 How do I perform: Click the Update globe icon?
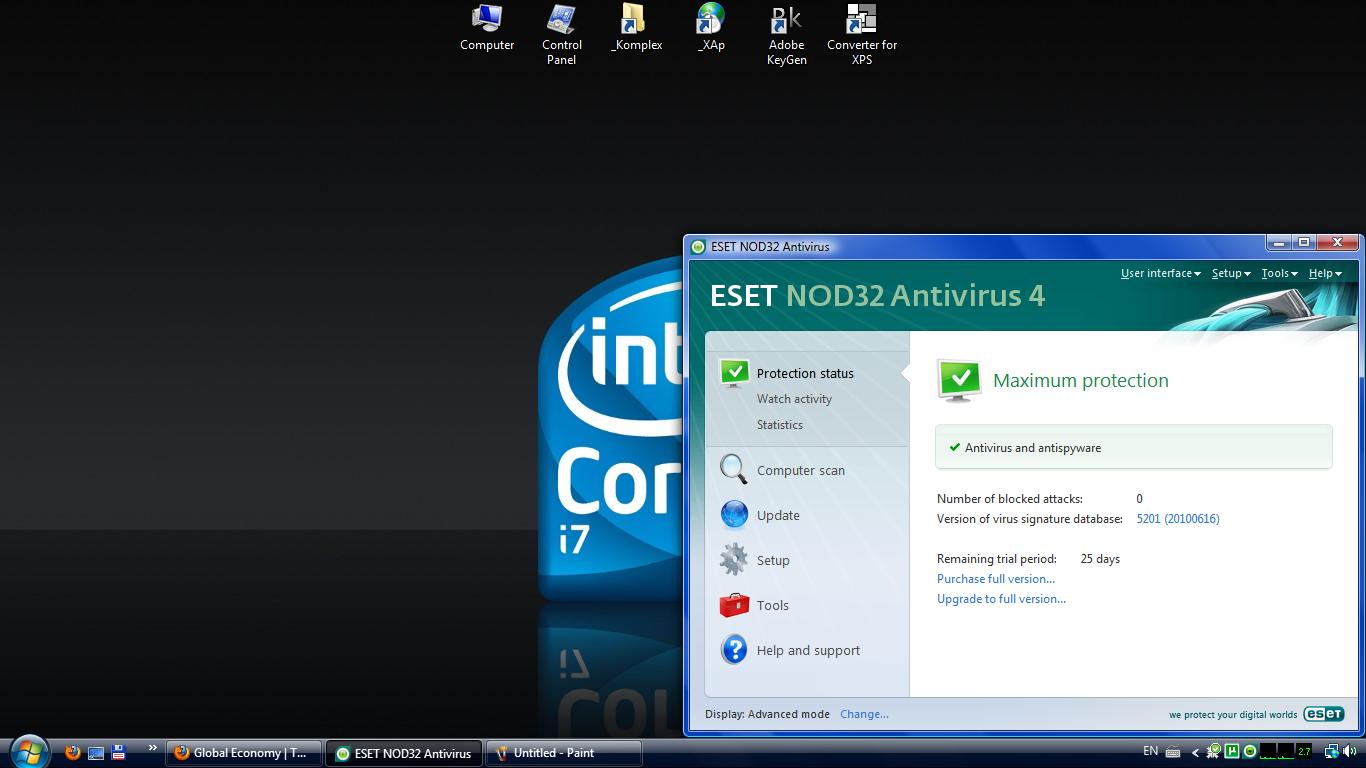click(734, 514)
